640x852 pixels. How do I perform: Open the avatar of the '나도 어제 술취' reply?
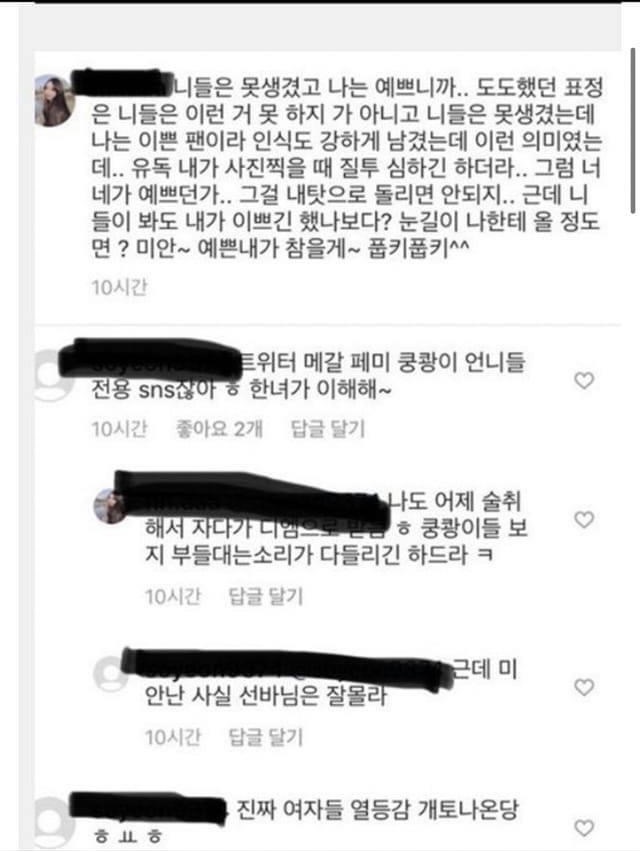[x=108, y=506]
